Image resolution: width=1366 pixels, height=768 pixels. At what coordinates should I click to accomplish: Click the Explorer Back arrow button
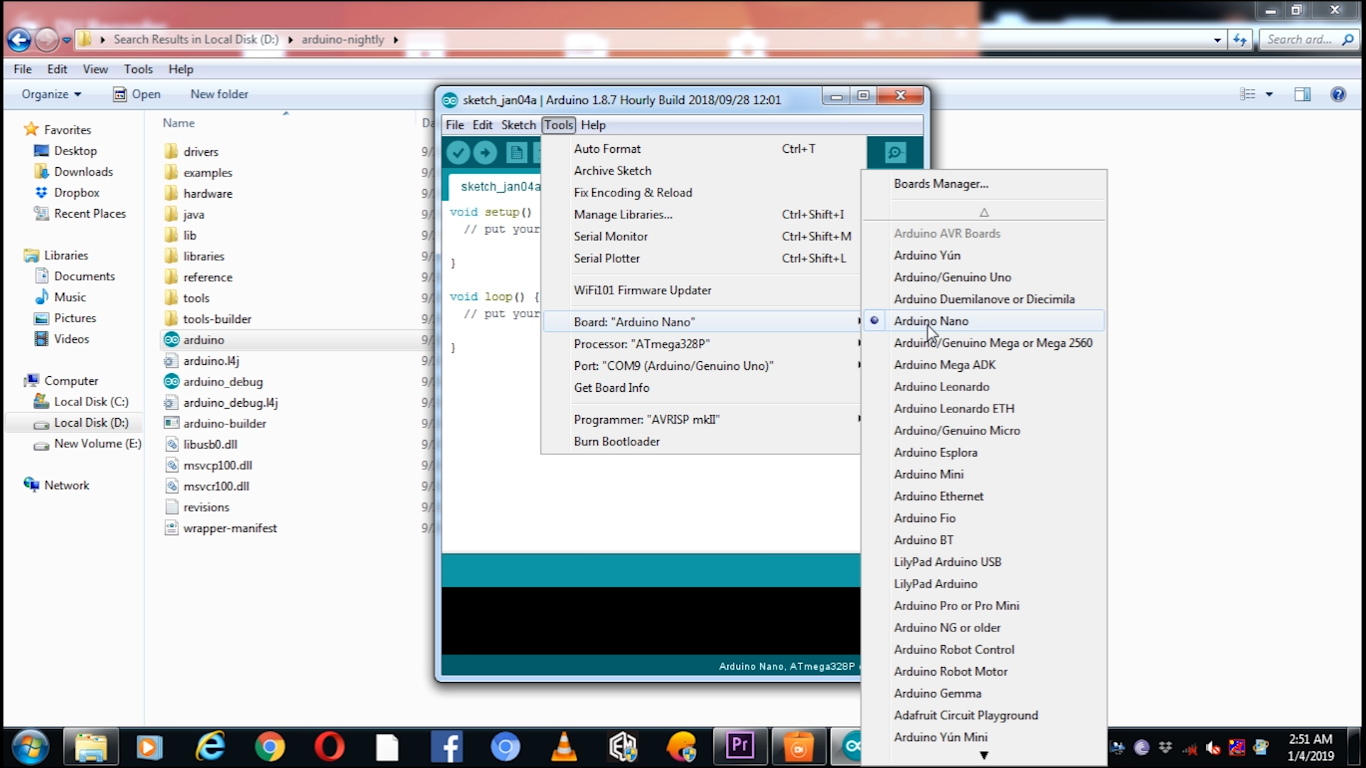[x=19, y=40]
